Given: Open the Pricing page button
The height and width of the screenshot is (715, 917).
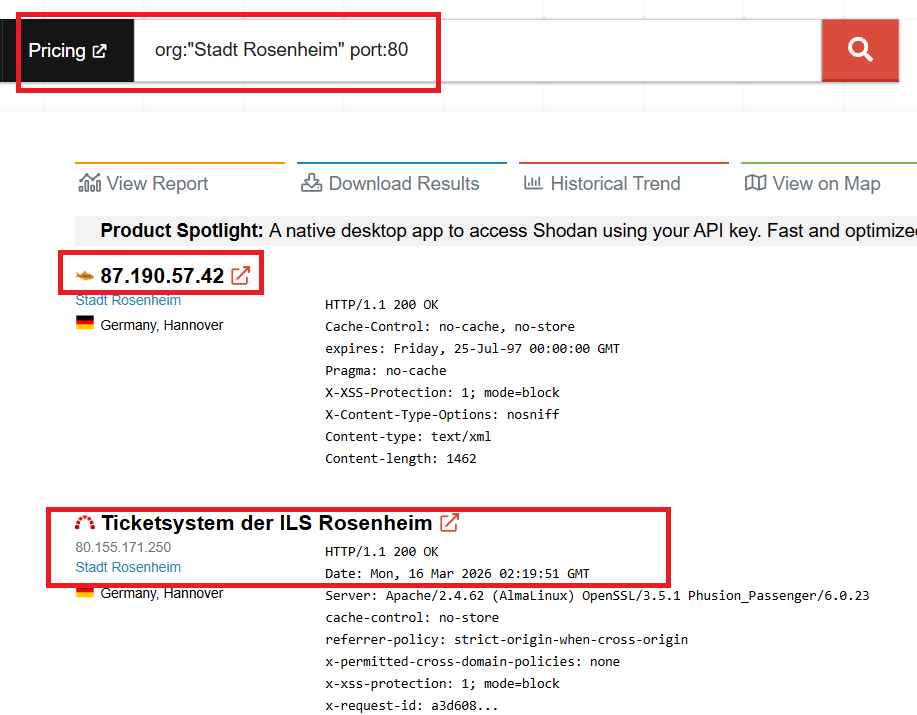Looking at the screenshot, I should 67,51.
